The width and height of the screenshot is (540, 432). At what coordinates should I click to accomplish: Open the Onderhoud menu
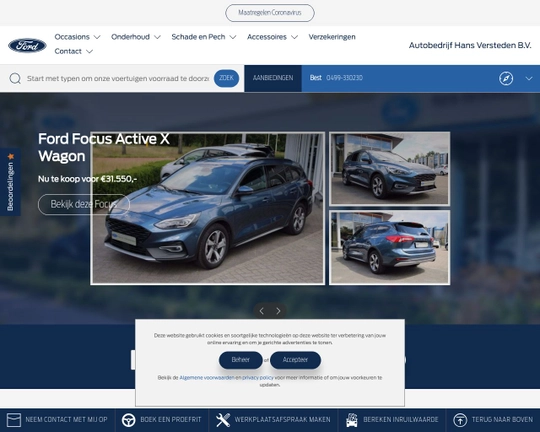coord(130,37)
